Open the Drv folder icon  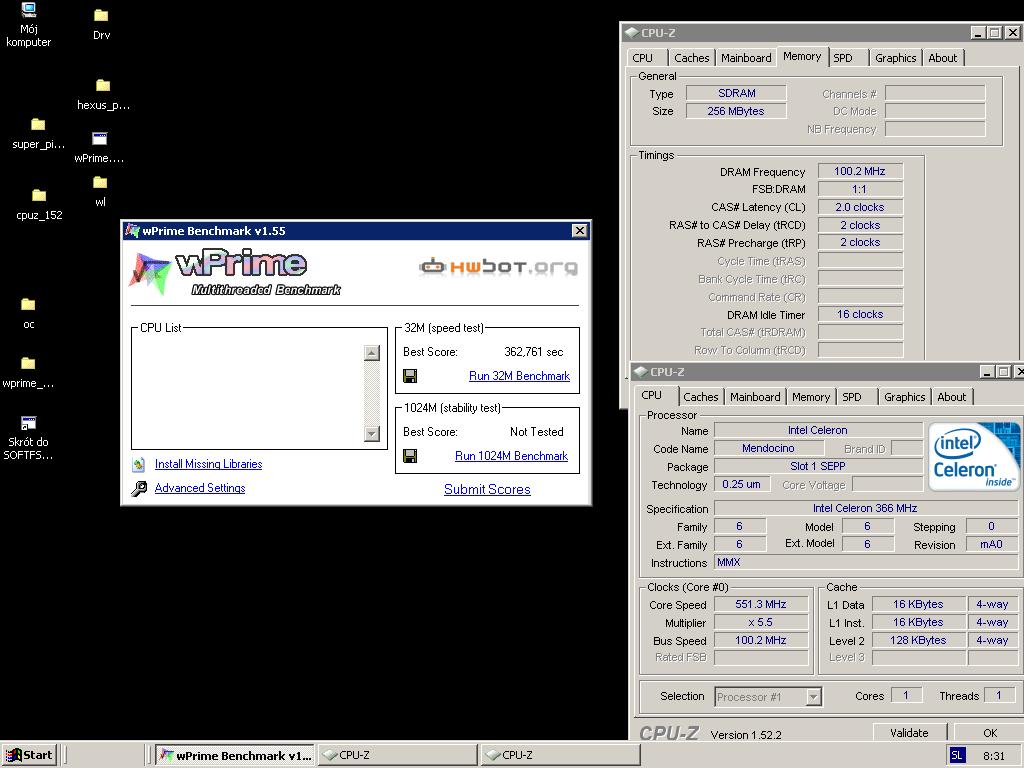[101, 15]
